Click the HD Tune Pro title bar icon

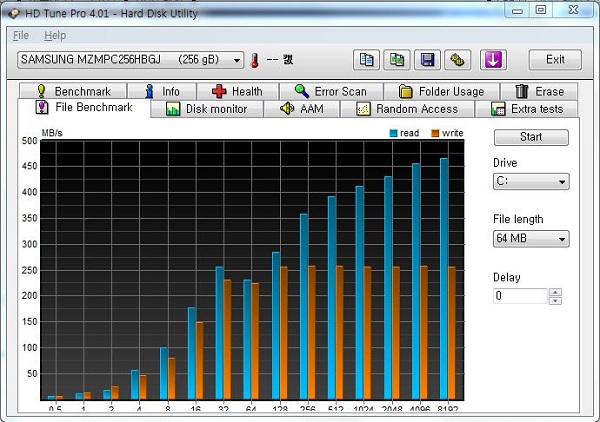pos(14,13)
